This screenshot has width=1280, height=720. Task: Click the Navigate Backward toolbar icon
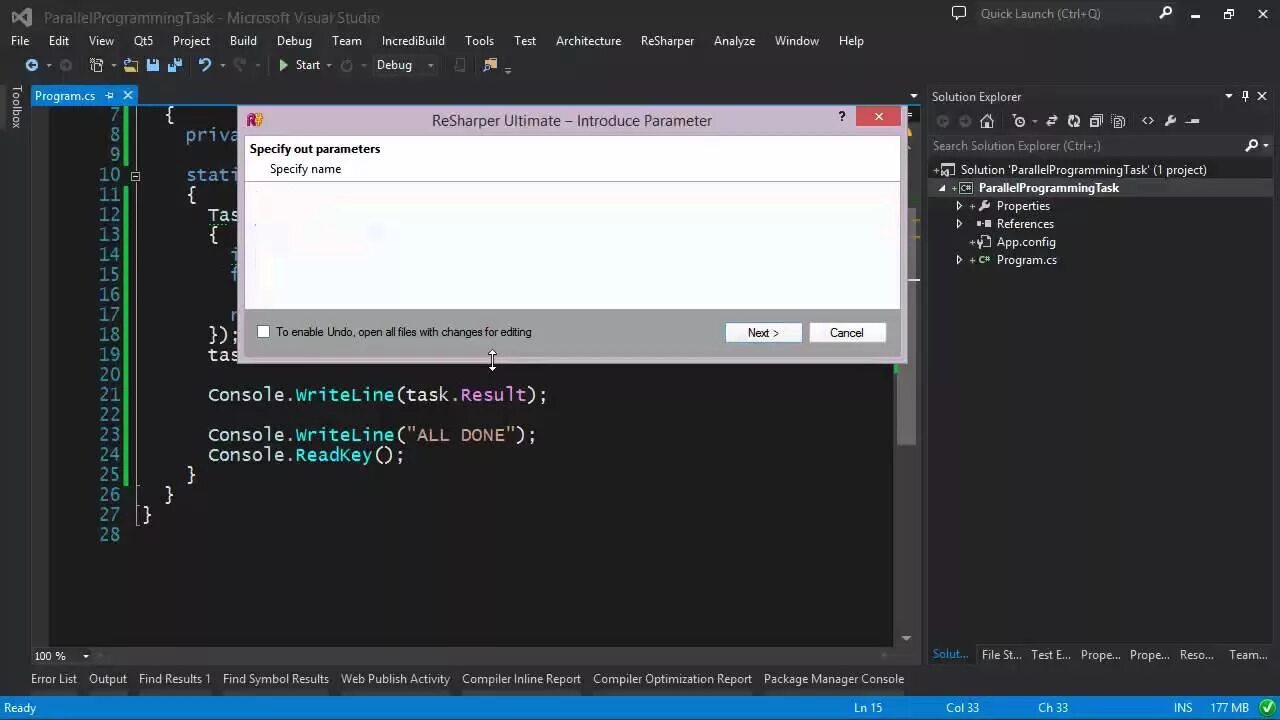pos(32,65)
